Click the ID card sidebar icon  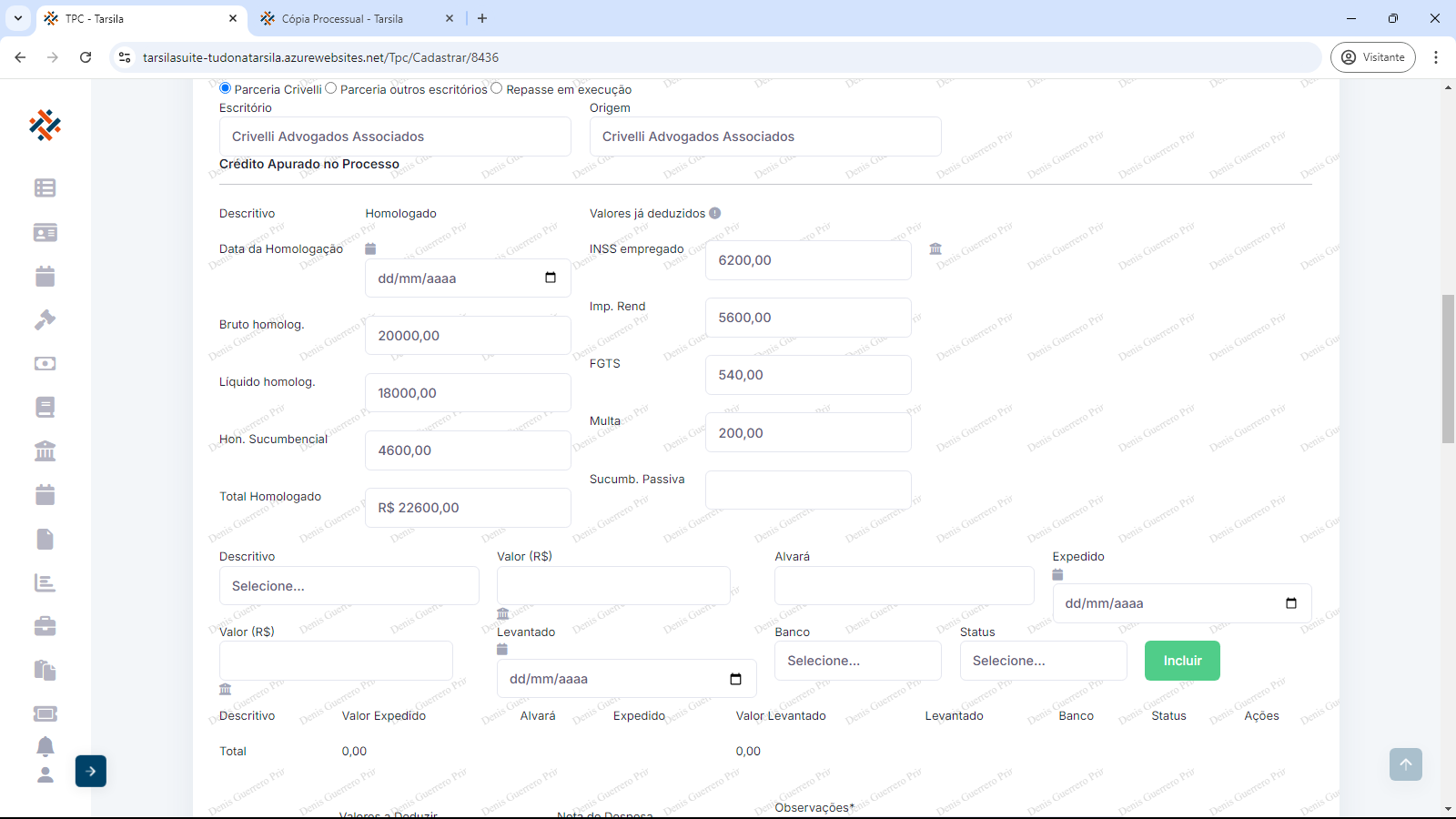coord(45,232)
